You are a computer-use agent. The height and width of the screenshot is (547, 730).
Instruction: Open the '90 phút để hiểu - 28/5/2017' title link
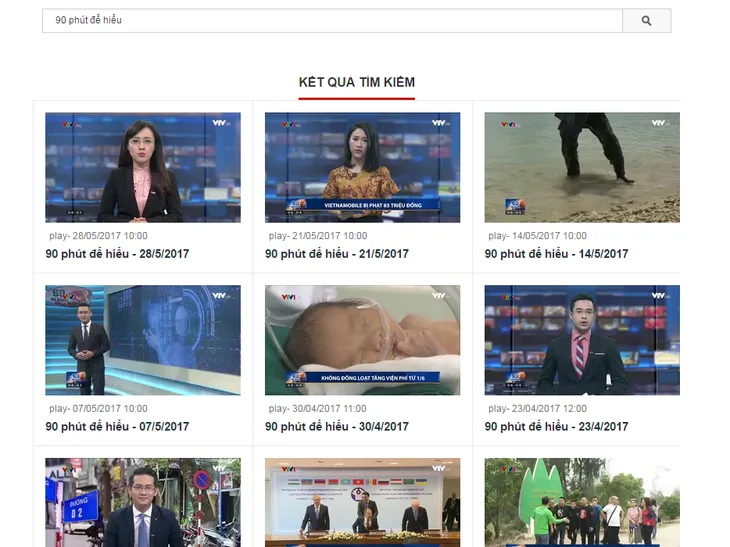click(x=117, y=254)
